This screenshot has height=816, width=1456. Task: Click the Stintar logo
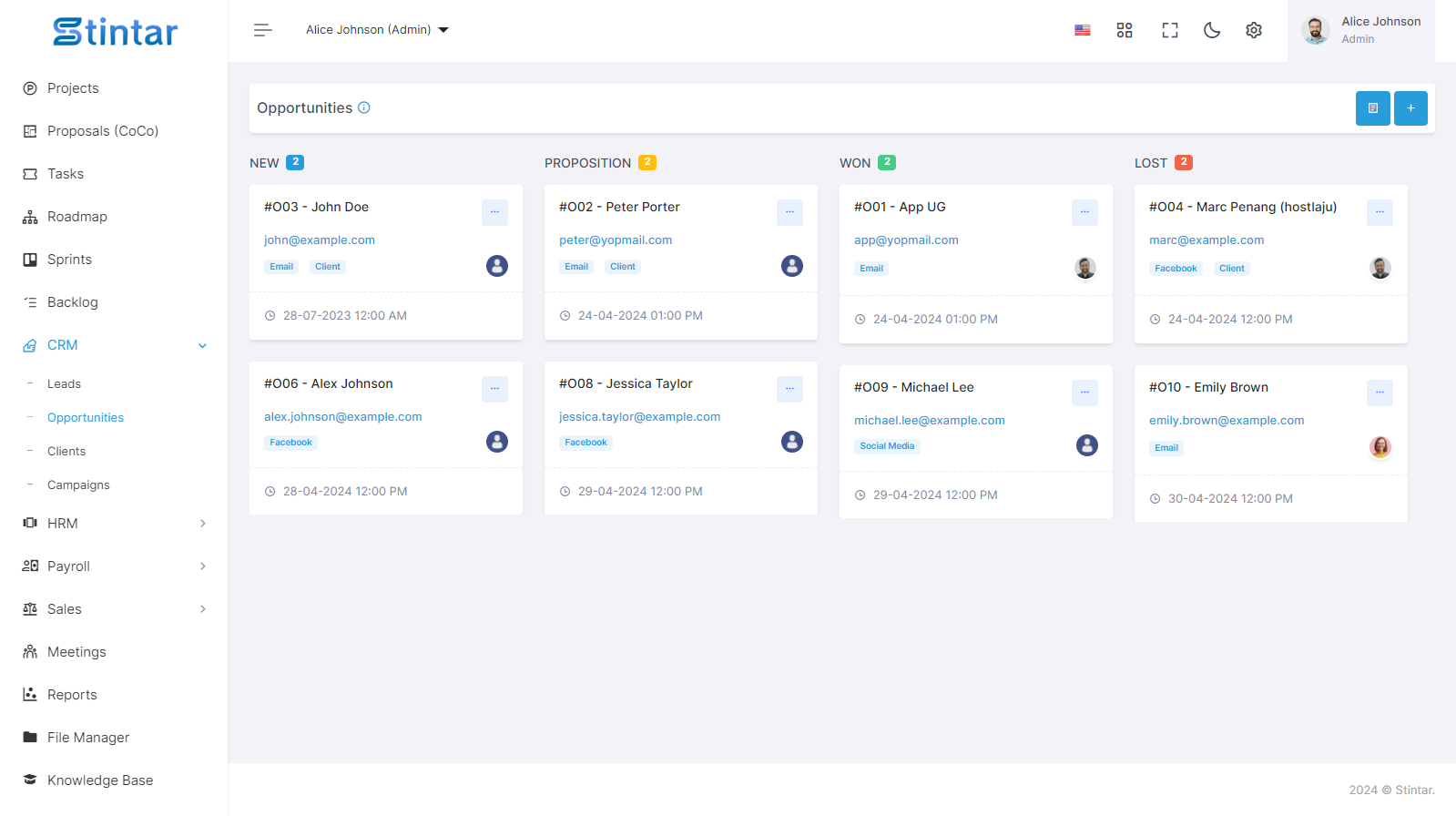[x=115, y=32]
